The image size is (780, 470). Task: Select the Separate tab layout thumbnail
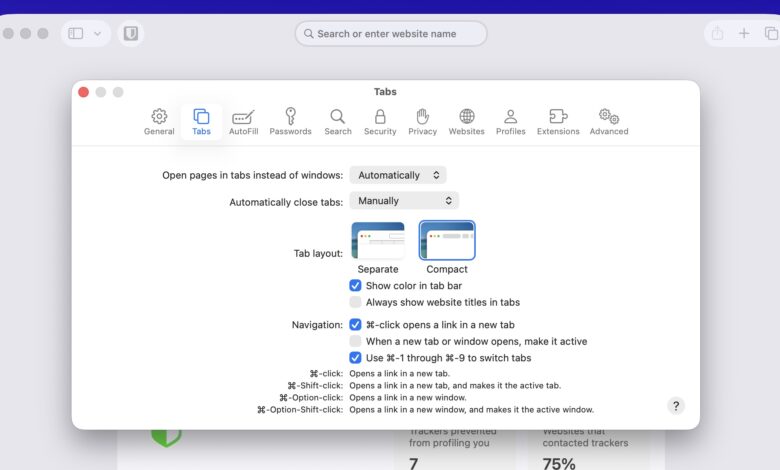click(x=378, y=241)
